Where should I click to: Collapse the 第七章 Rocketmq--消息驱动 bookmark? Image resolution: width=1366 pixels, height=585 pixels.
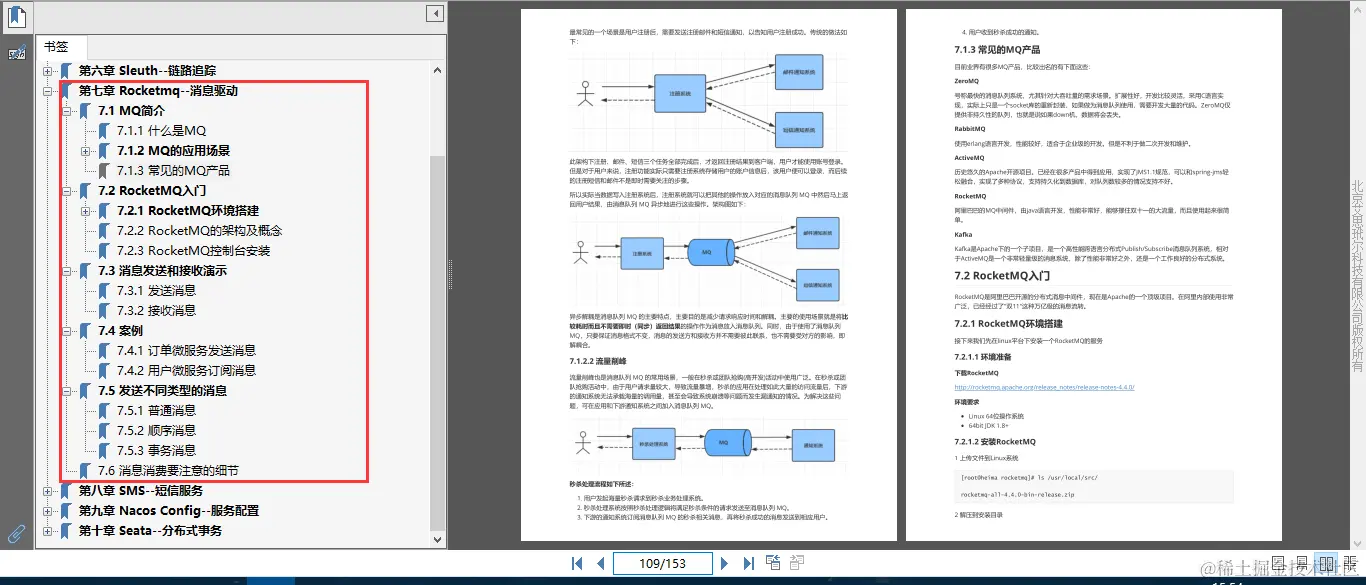click(48, 90)
